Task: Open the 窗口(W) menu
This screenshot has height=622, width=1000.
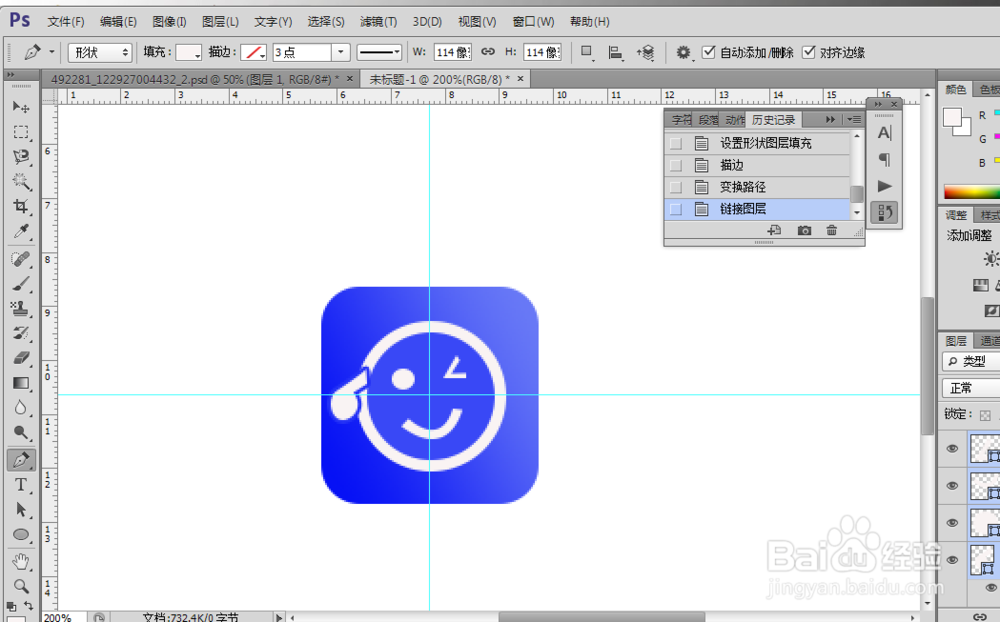Action: point(533,22)
